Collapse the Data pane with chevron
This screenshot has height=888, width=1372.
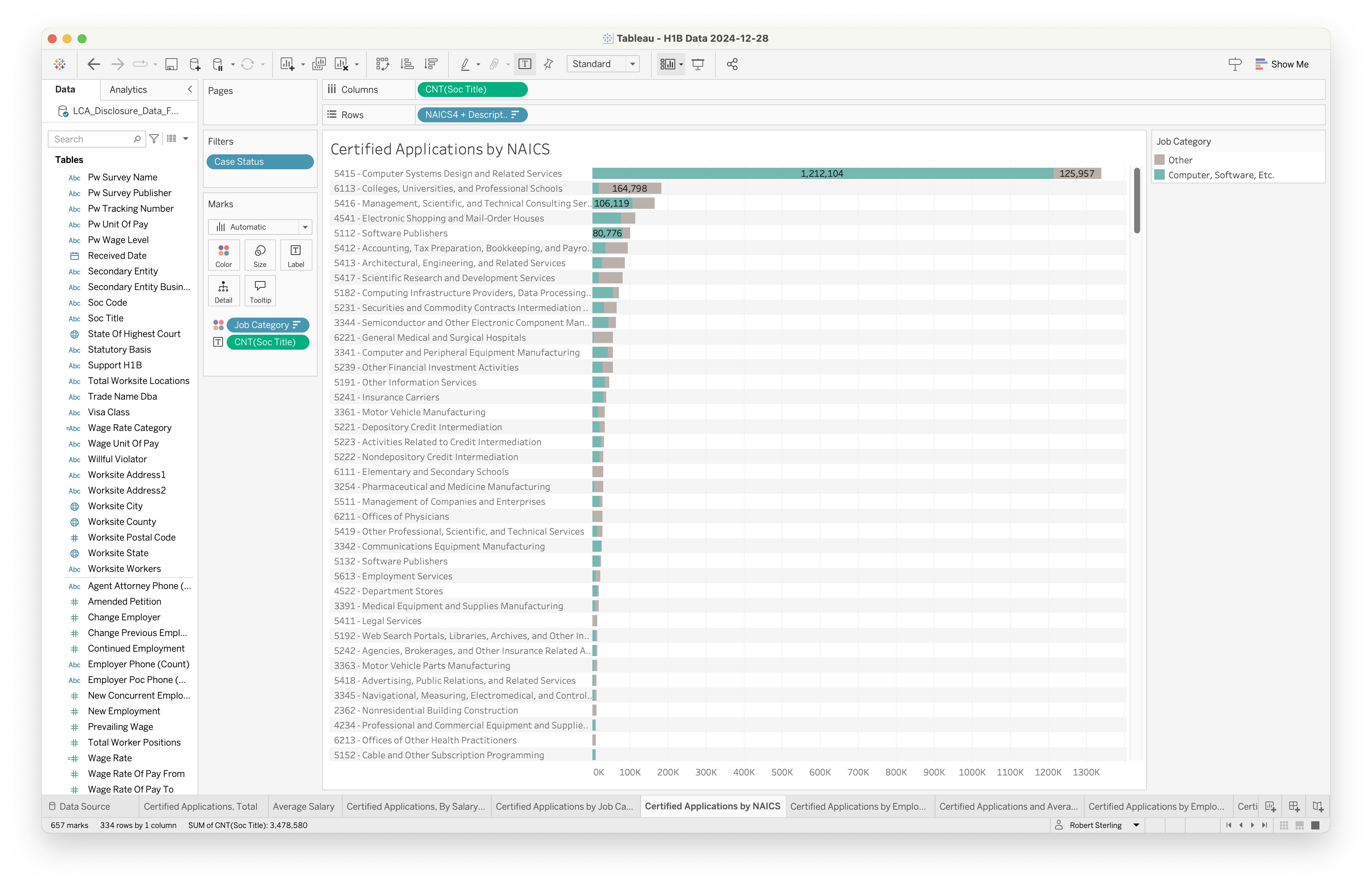pyautogui.click(x=190, y=89)
